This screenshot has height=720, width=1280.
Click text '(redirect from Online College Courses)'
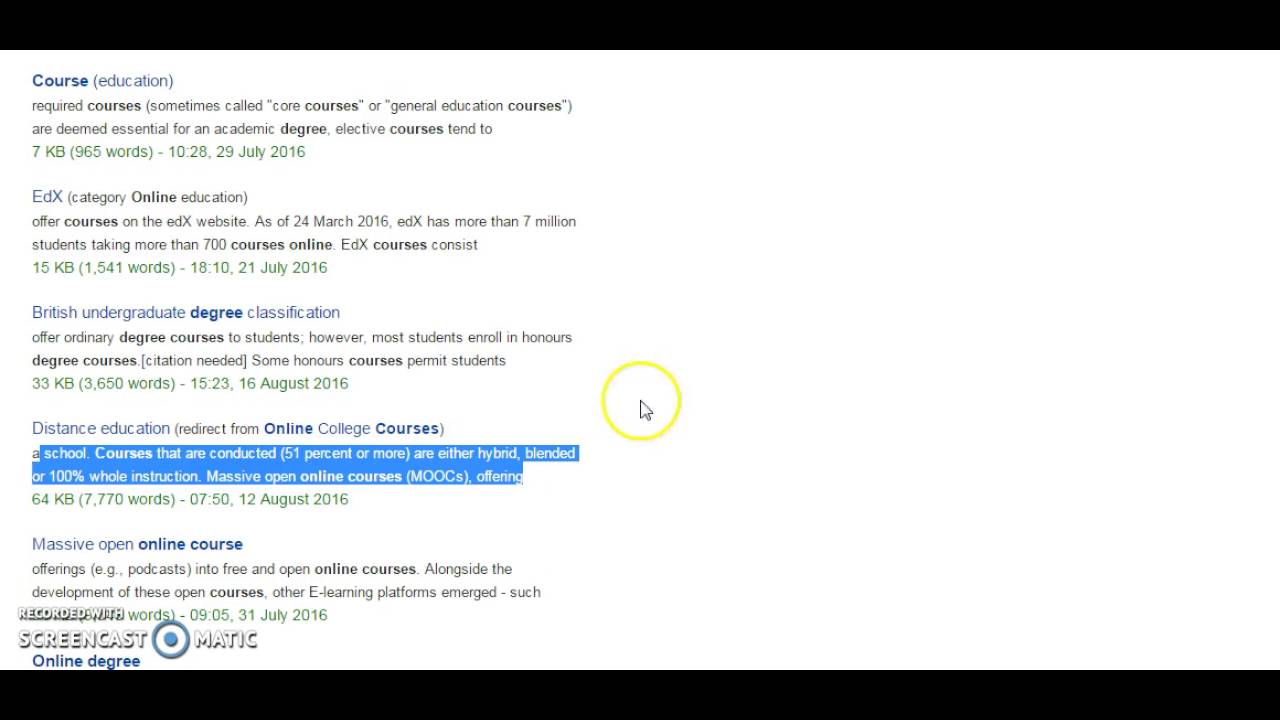(x=309, y=429)
